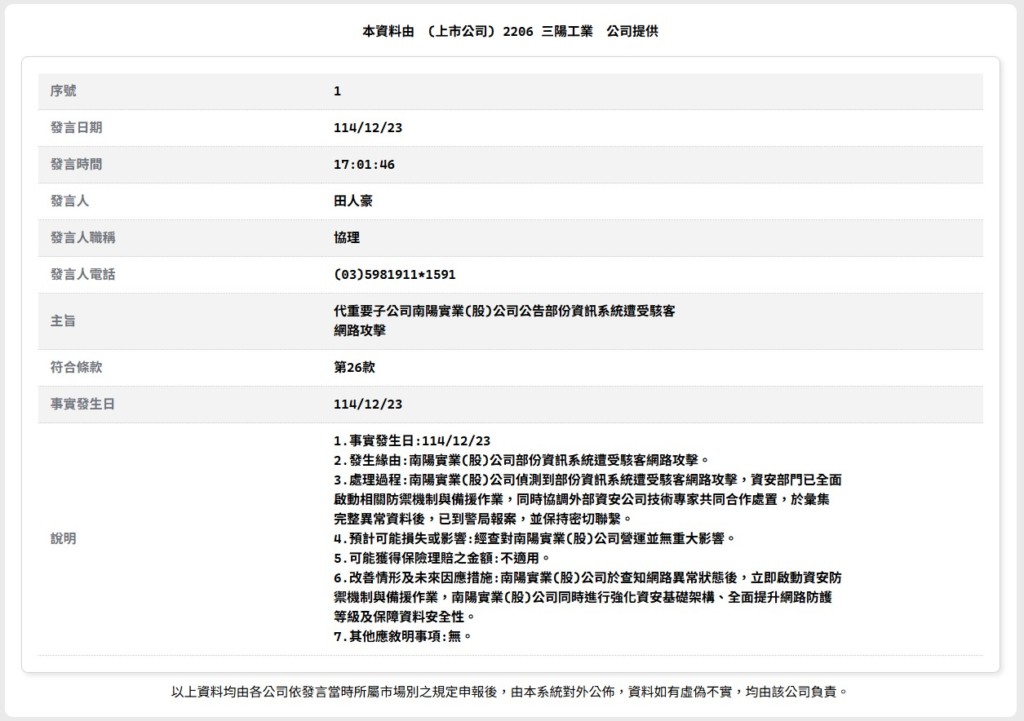
Task: Select explanation item 4 預計可能損失或影響 line
Action: 534,538
